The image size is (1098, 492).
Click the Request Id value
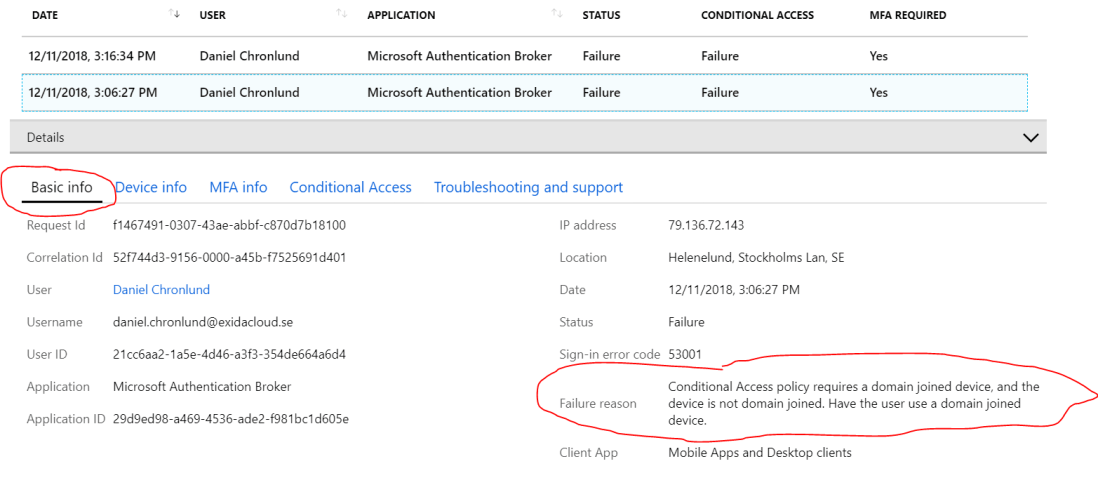click(229, 225)
